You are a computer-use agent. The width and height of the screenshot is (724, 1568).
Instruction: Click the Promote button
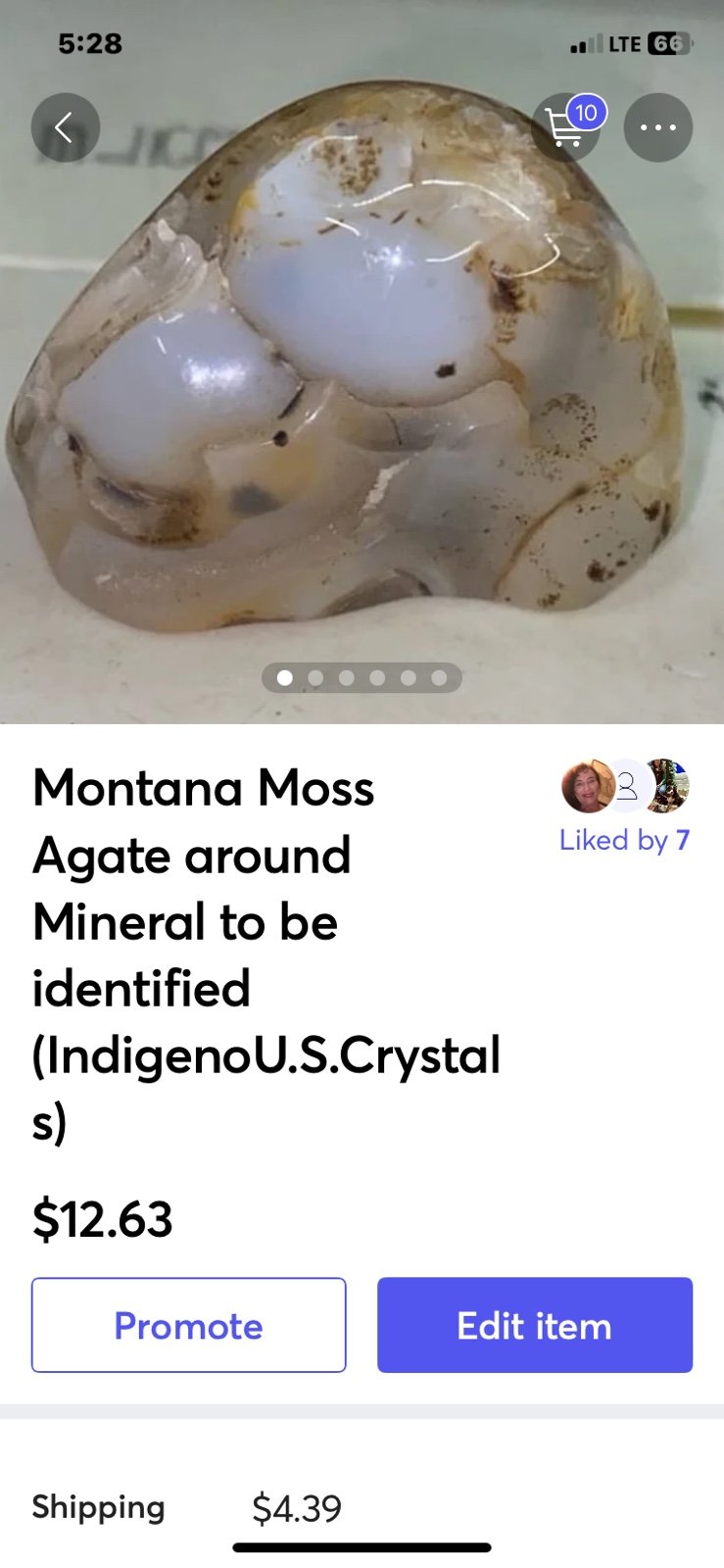pyautogui.click(x=188, y=1325)
